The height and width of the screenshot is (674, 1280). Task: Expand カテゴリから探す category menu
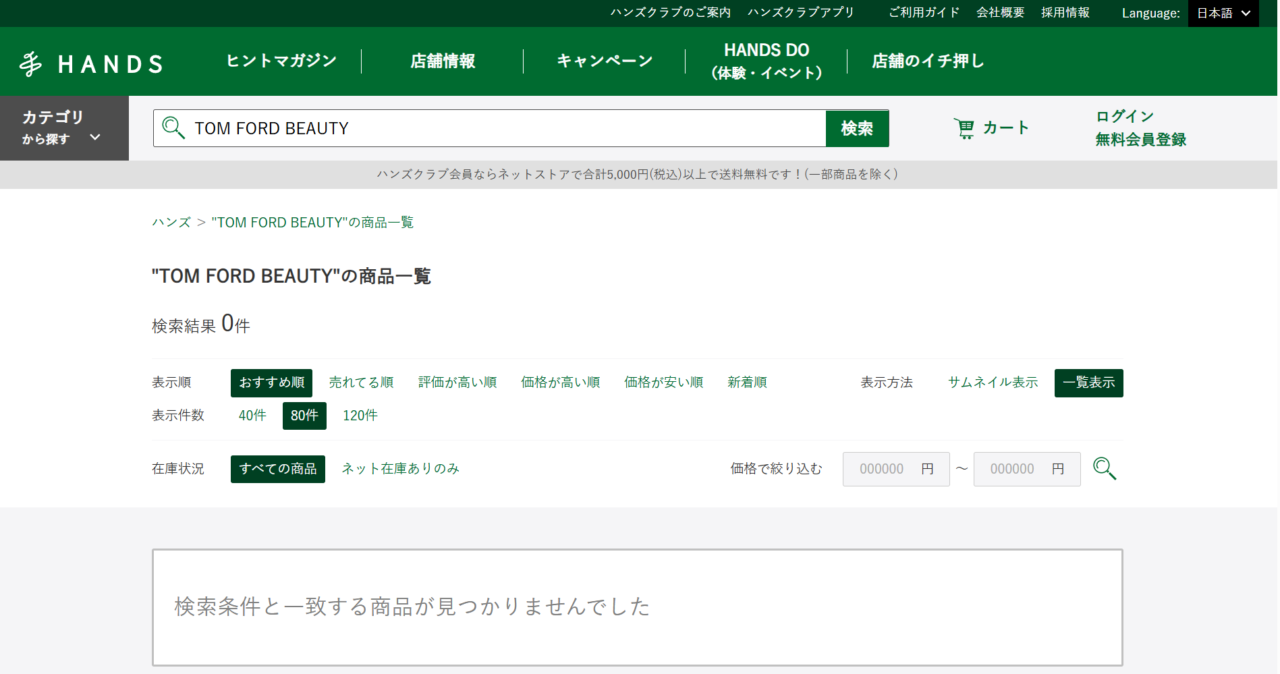64,128
